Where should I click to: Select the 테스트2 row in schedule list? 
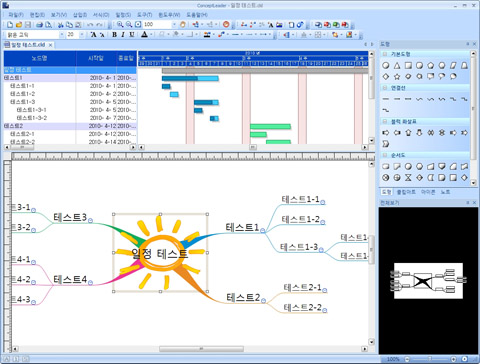(70, 126)
